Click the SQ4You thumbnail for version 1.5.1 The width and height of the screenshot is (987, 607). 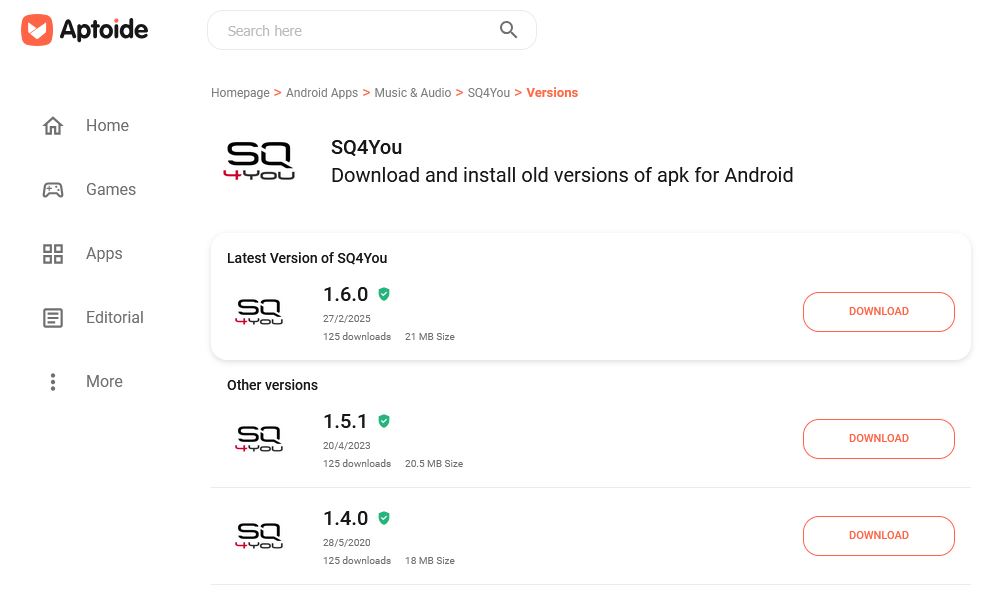click(x=259, y=438)
